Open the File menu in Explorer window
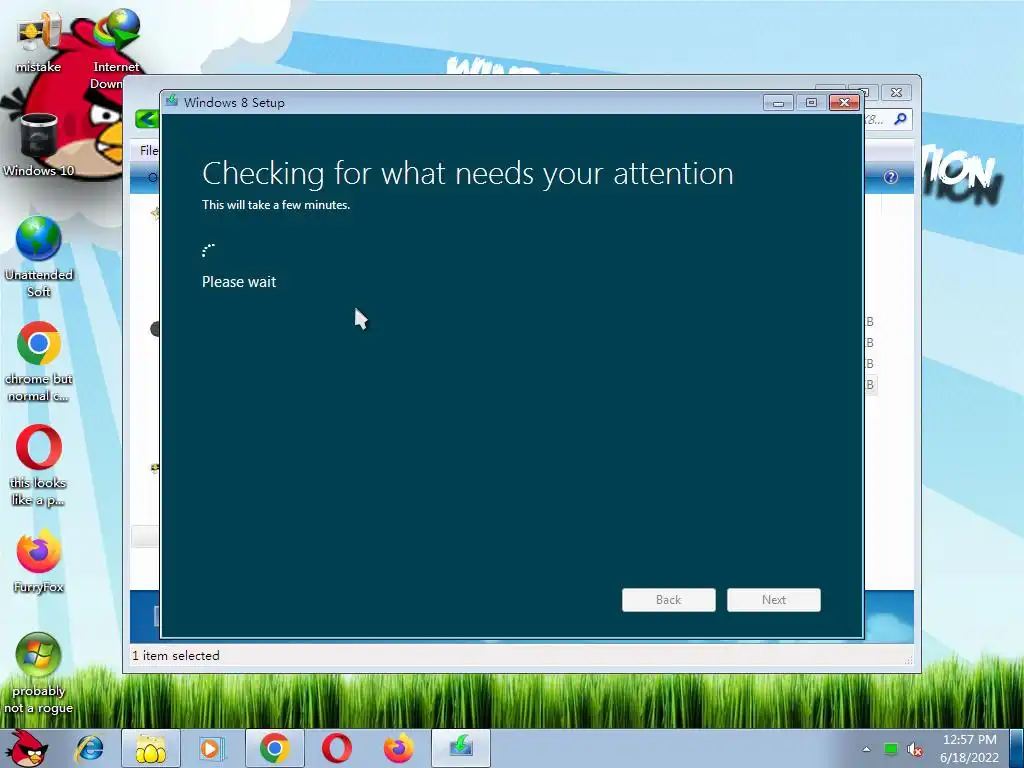This screenshot has width=1024, height=768. tap(148, 150)
